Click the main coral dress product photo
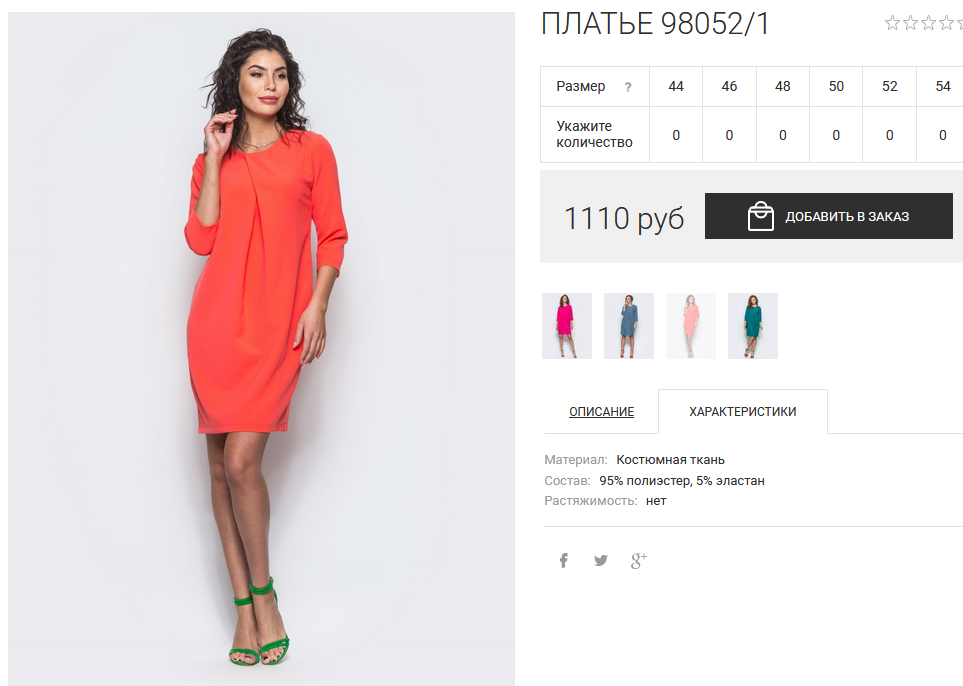The image size is (963, 686). tap(261, 348)
